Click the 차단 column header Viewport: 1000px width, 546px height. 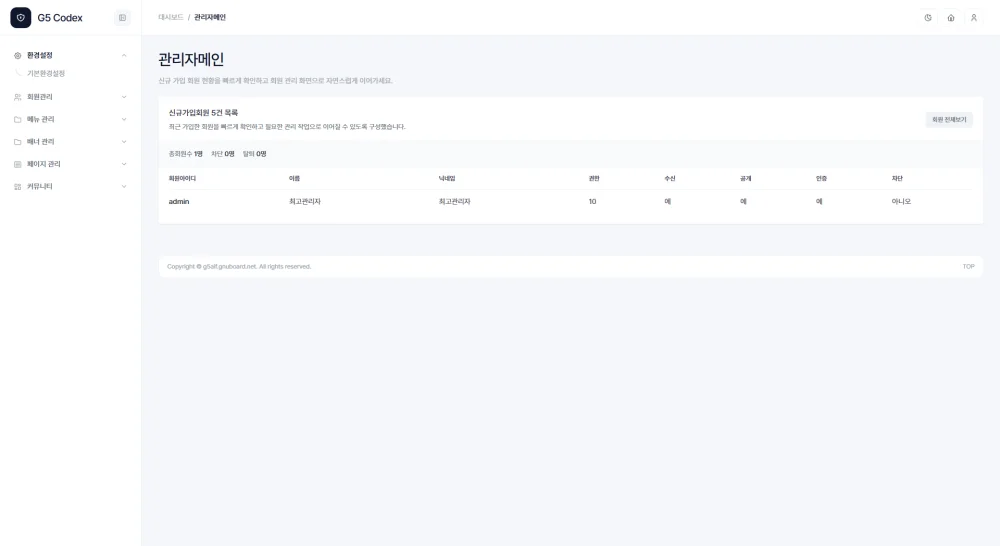tap(897, 179)
